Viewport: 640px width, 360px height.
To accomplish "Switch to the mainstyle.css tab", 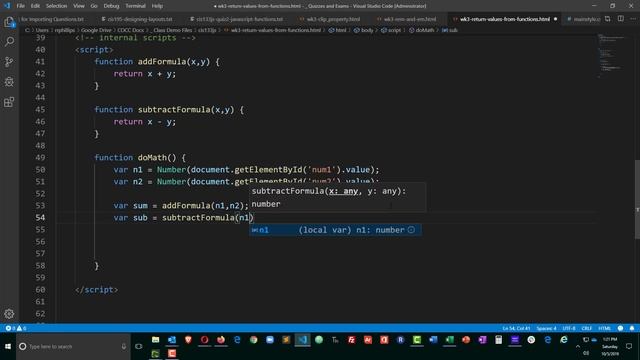I will point(583,19).
